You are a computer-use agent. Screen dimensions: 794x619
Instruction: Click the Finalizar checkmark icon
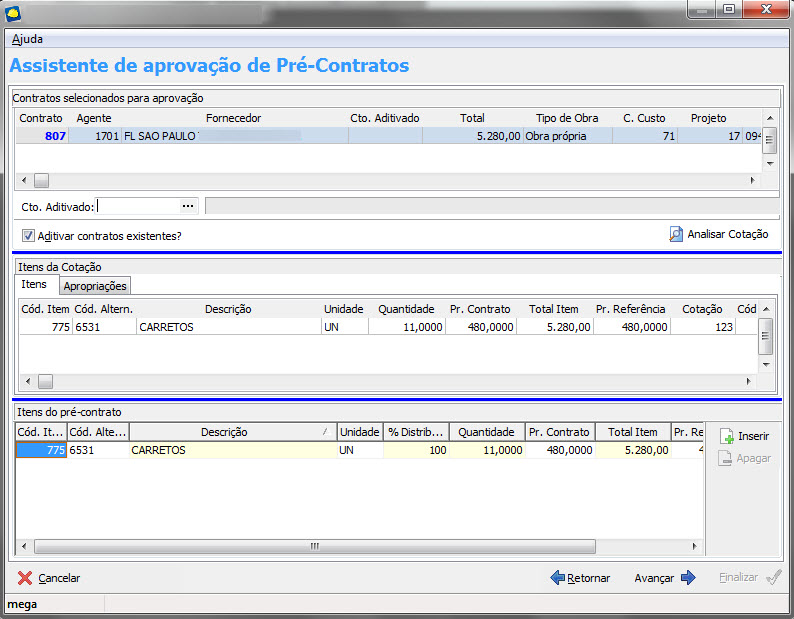pyautogui.click(x=773, y=578)
